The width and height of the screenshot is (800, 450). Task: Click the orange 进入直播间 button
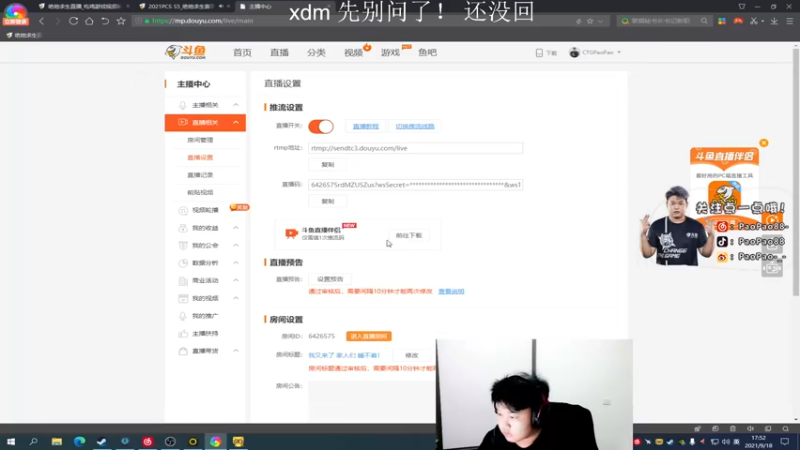[x=369, y=336]
